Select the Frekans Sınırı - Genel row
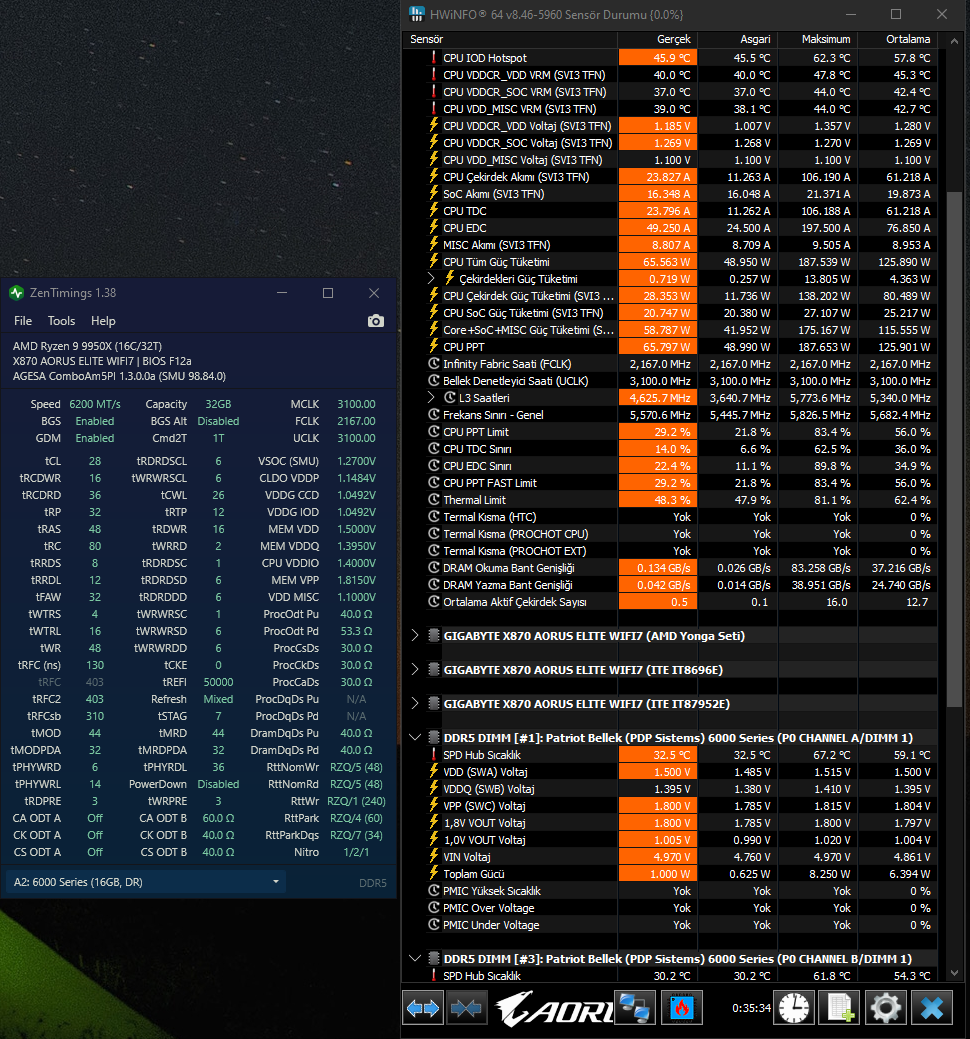Screen dimensions: 970x1039 (671, 415)
